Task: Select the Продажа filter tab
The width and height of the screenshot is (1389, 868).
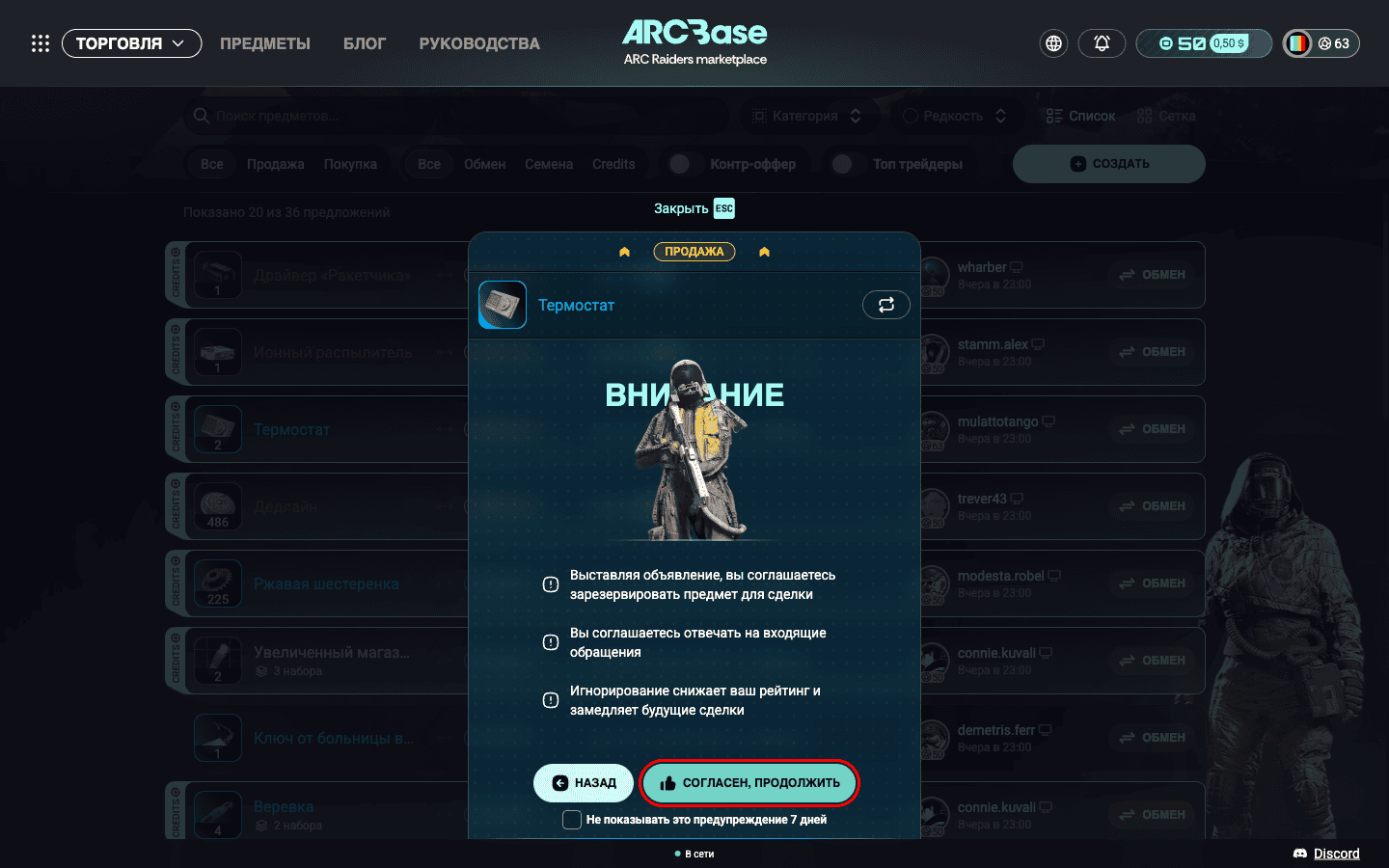Action: pyautogui.click(x=275, y=164)
